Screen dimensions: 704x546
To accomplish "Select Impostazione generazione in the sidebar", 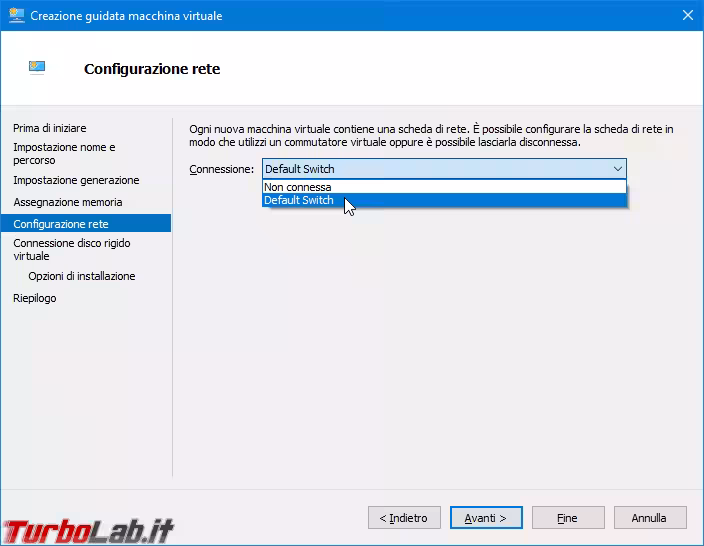I will point(76,180).
